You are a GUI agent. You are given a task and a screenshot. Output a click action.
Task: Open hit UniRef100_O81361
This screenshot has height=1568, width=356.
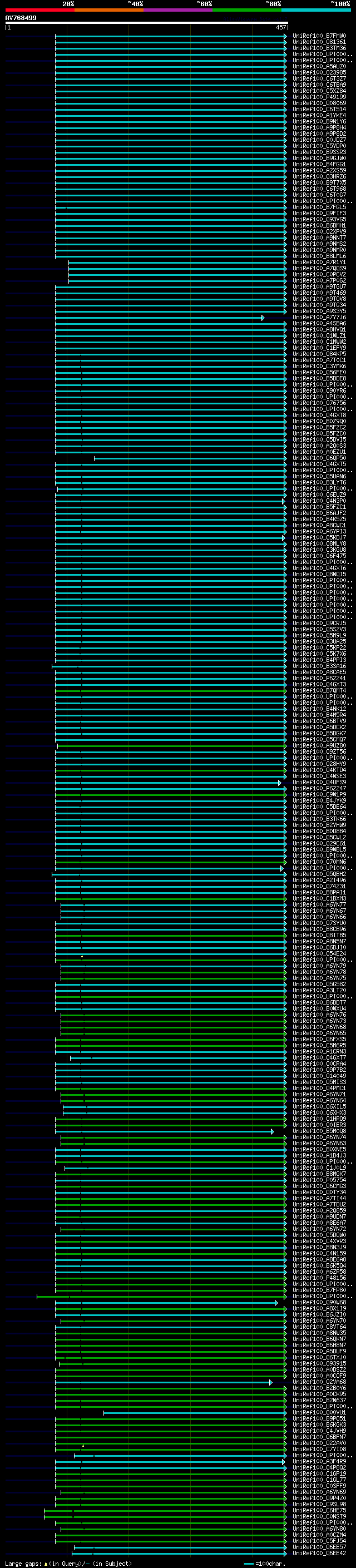point(319,42)
